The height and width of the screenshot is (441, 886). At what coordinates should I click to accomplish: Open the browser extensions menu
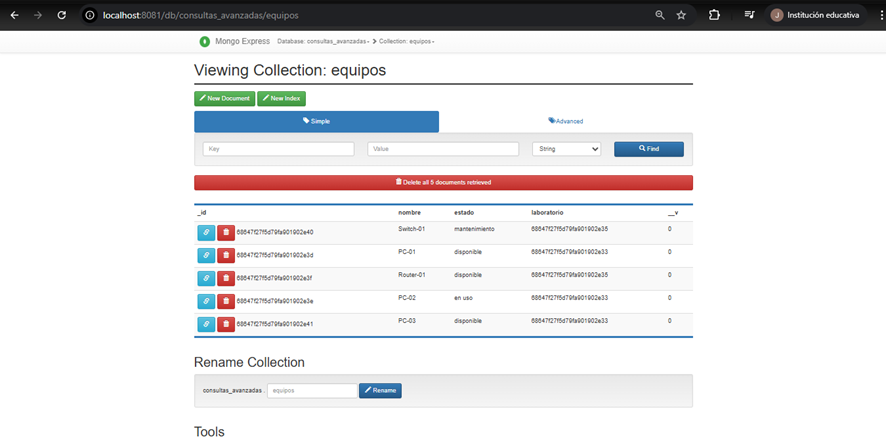[x=714, y=15]
